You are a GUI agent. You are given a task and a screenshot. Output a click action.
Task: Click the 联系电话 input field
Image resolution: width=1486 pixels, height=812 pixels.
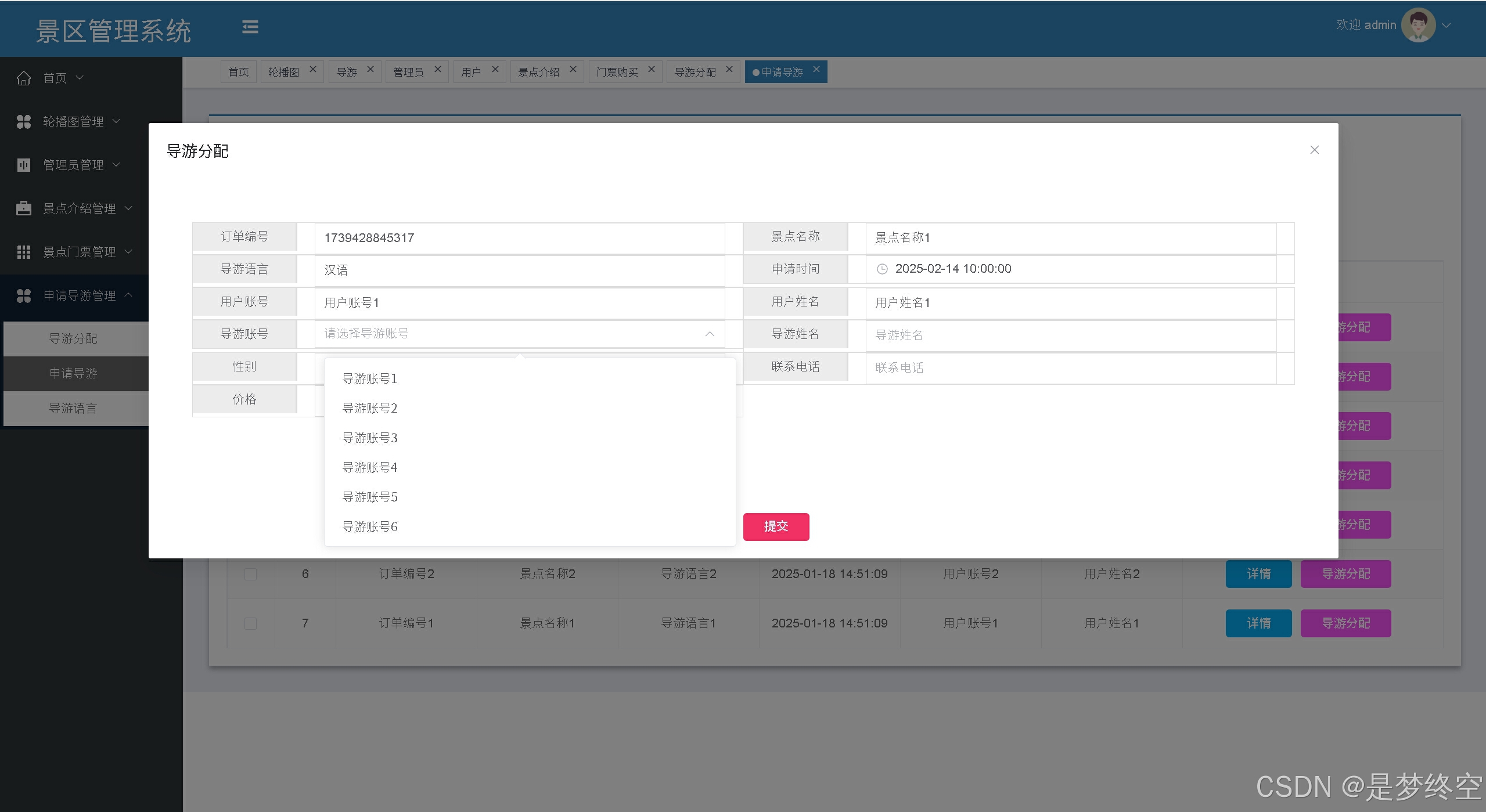click(x=1070, y=367)
